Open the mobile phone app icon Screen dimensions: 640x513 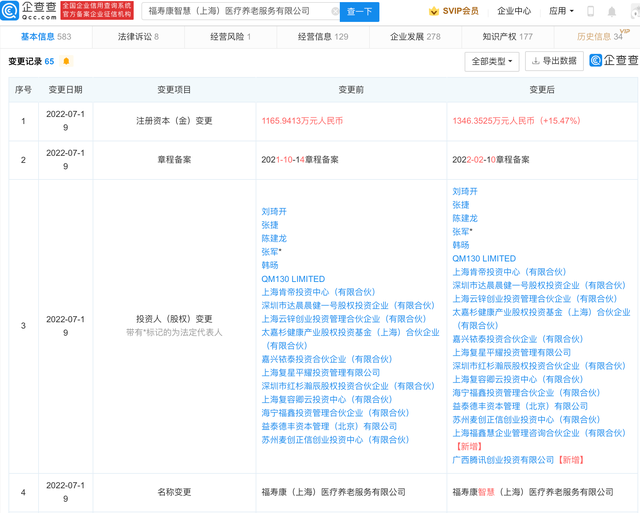(x=589, y=11)
